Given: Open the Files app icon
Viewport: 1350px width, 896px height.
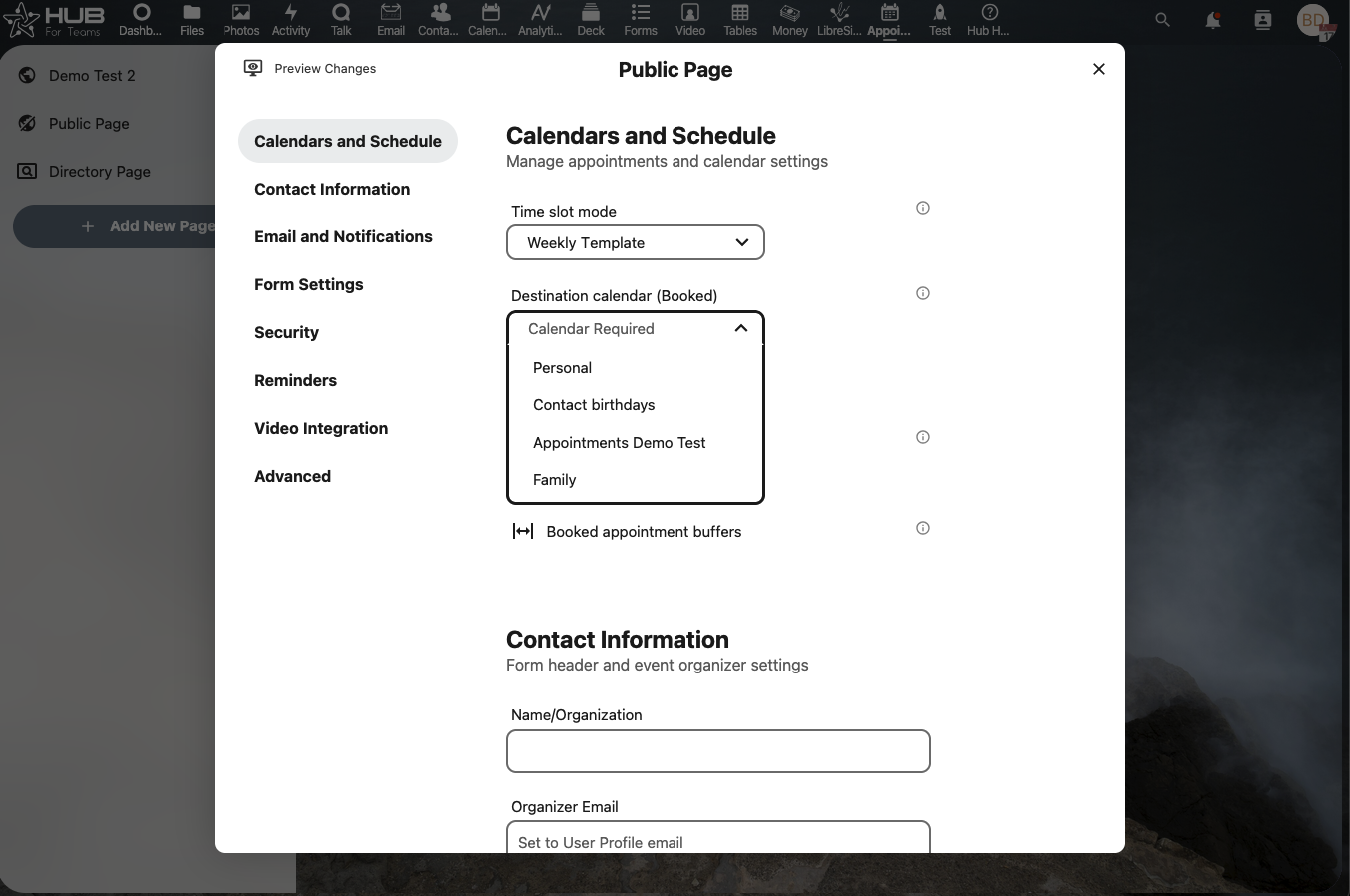Looking at the screenshot, I should 192,19.
